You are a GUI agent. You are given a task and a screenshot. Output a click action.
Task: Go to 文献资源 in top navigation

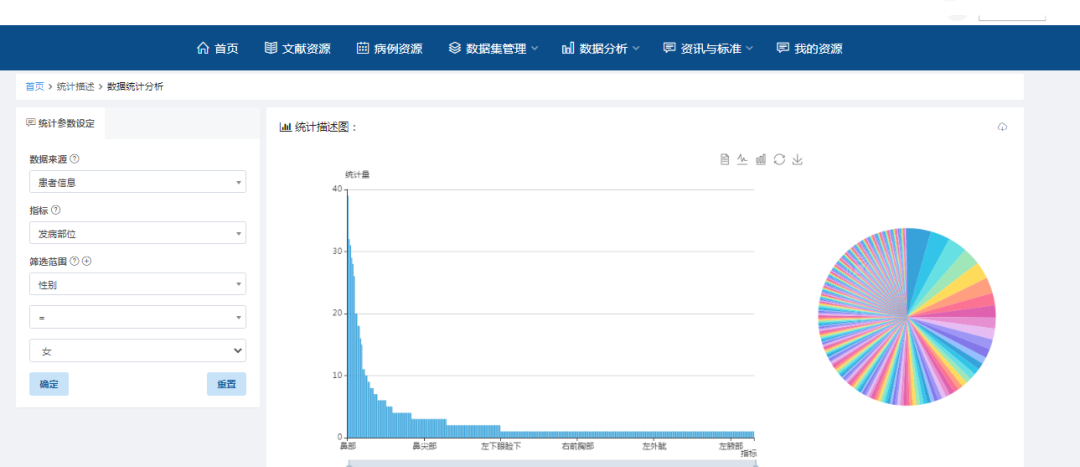tap(297, 48)
